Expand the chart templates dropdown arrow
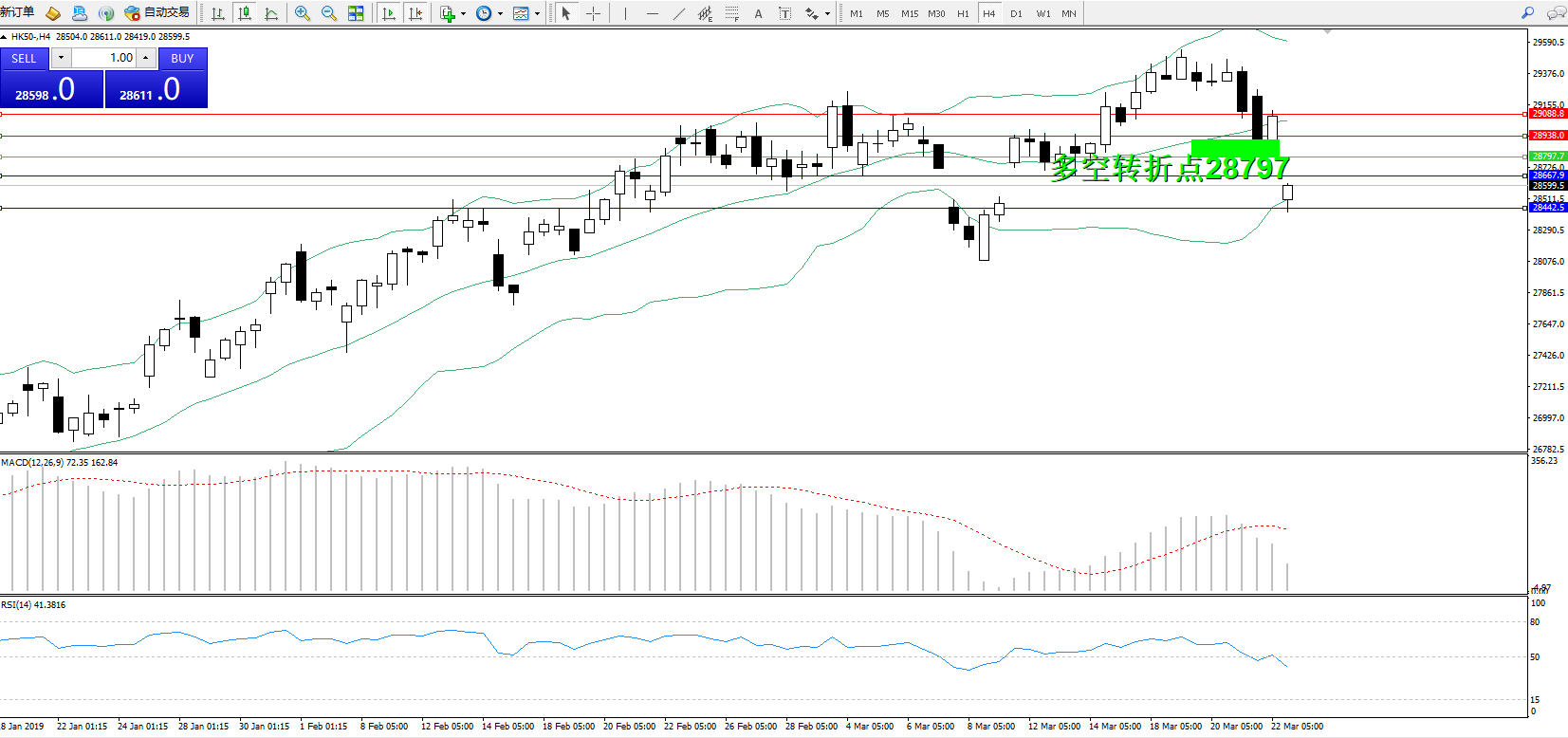The height and width of the screenshot is (738, 1568). click(537, 14)
